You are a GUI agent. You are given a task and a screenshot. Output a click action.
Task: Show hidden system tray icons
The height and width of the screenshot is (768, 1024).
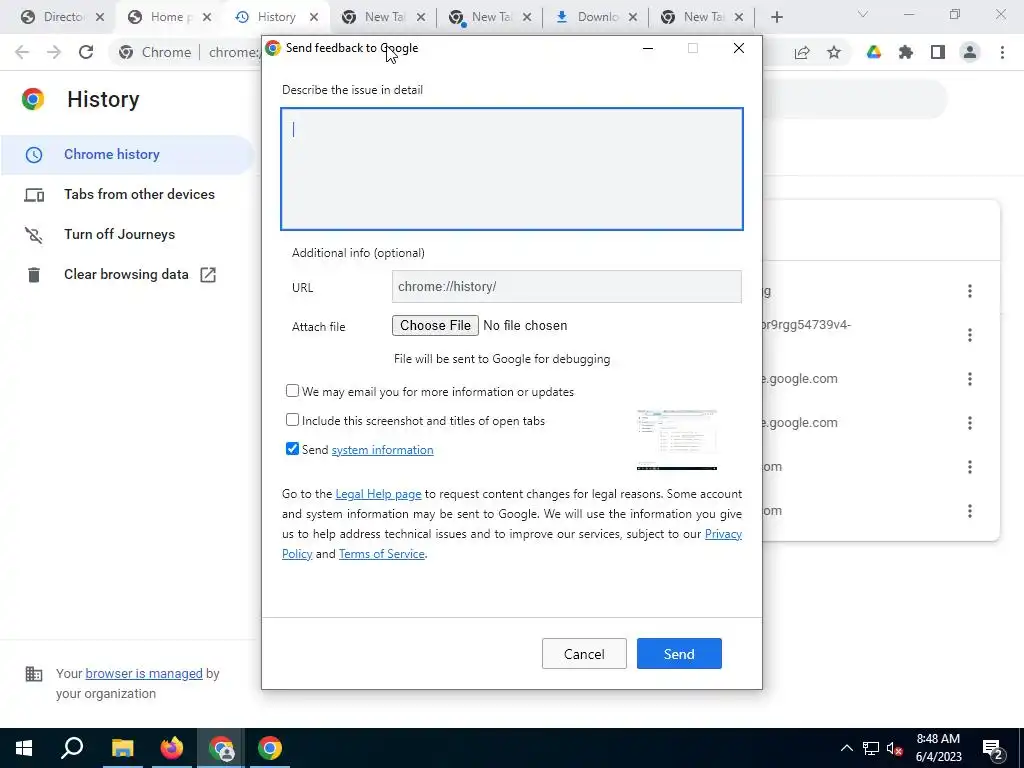[x=846, y=748]
